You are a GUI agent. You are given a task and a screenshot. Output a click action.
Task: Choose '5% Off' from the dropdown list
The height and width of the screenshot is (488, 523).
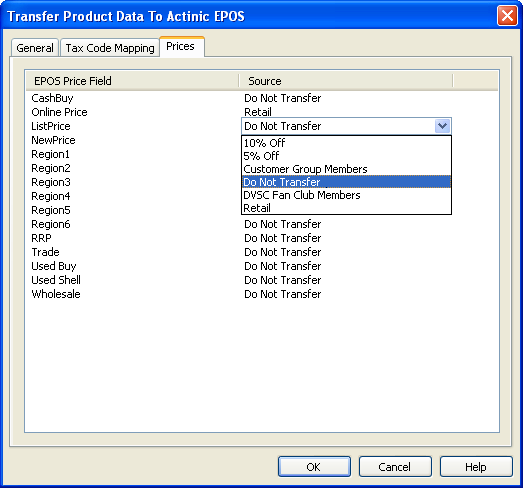(346, 156)
